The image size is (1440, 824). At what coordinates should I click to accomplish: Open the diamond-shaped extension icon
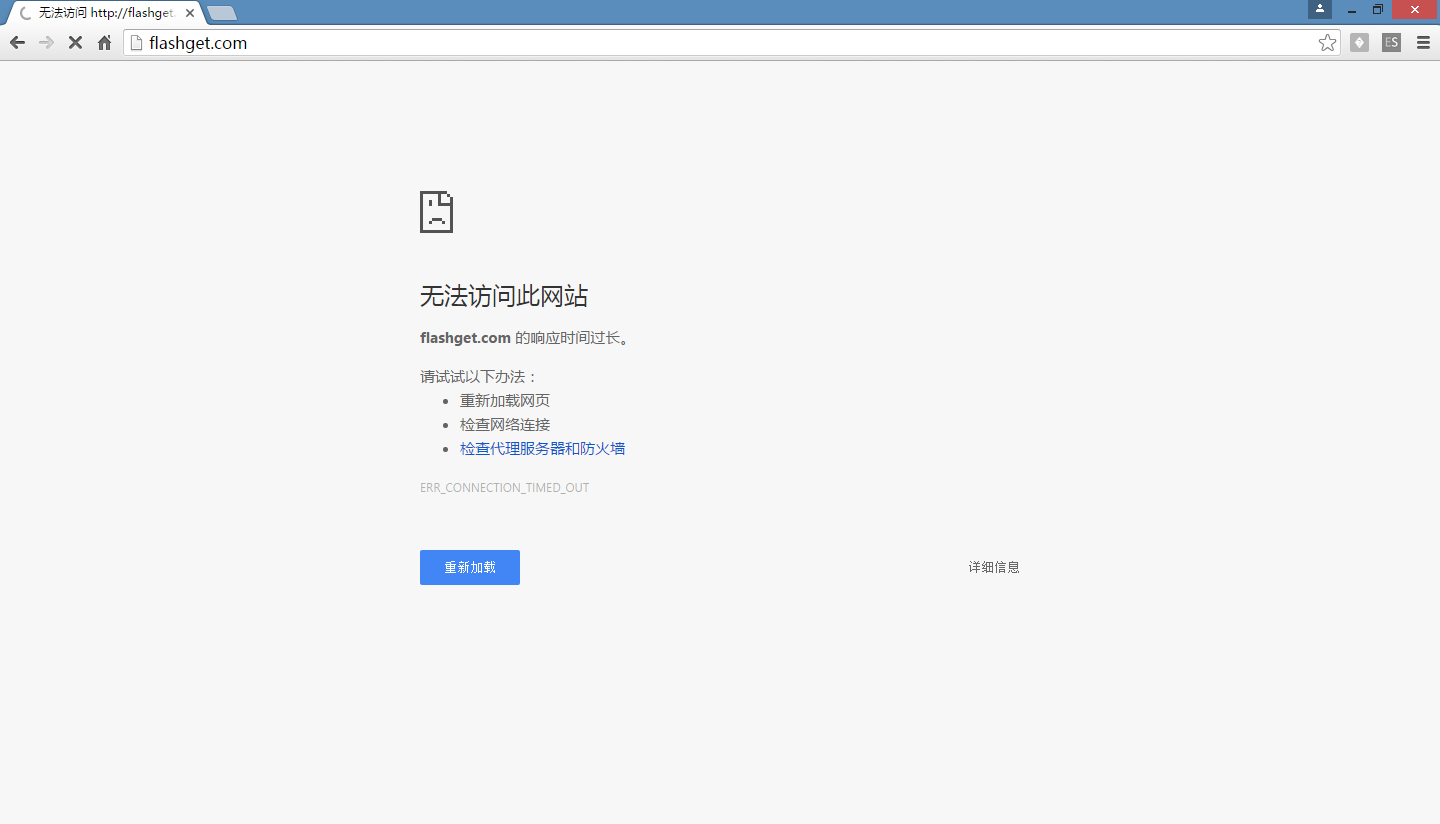pos(1359,42)
